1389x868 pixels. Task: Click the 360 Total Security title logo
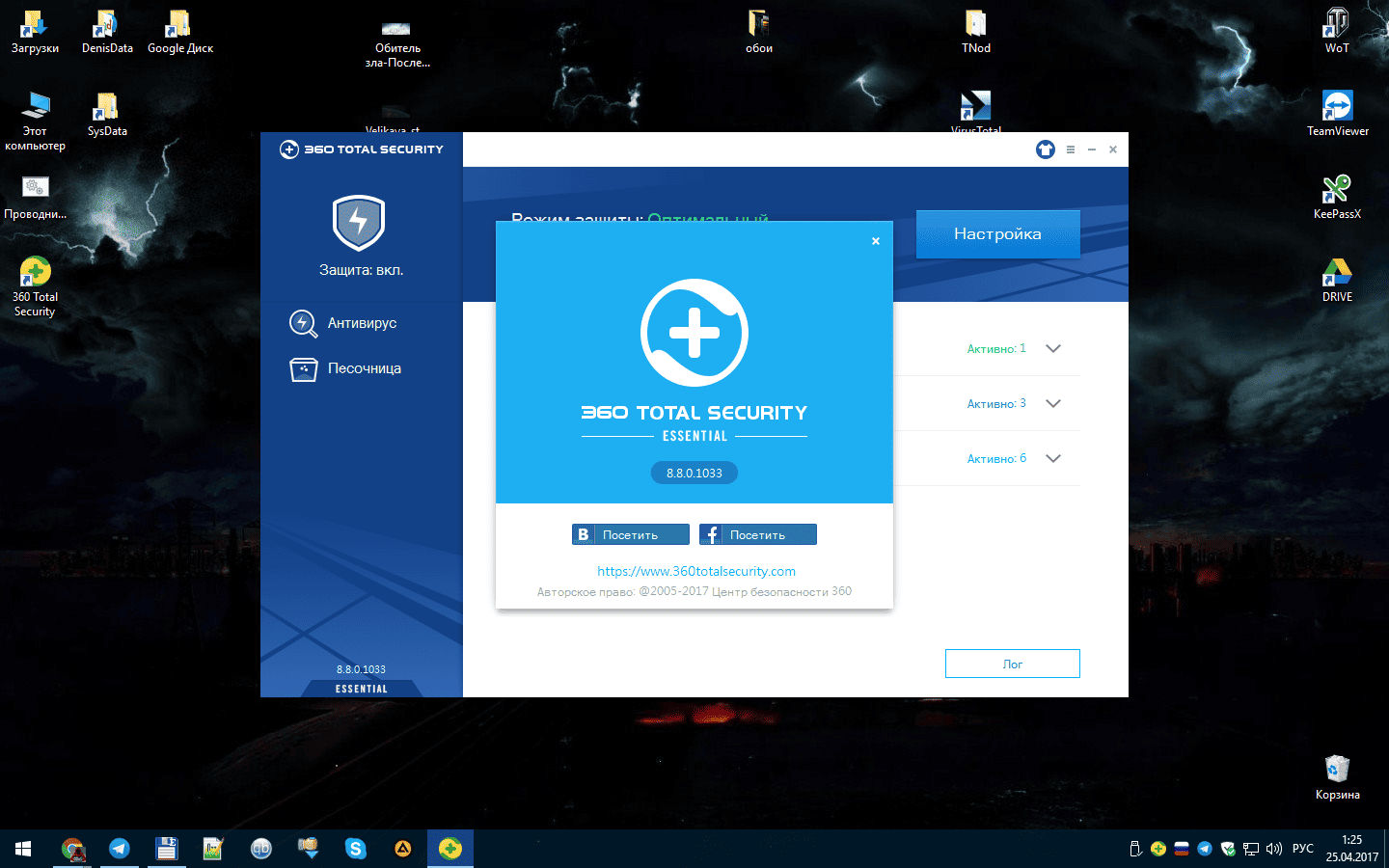pyautogui.click(x=362, y=149)
